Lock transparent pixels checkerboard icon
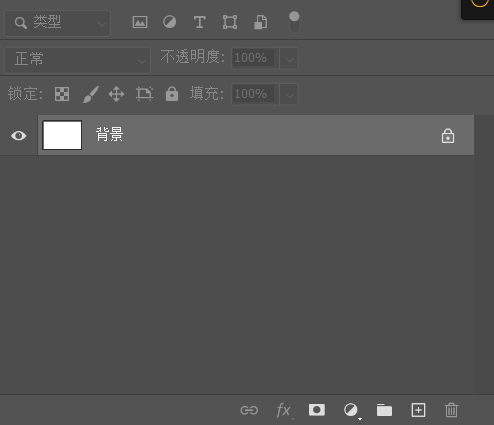The image size is (494, 425). click(x=62, y=94)
